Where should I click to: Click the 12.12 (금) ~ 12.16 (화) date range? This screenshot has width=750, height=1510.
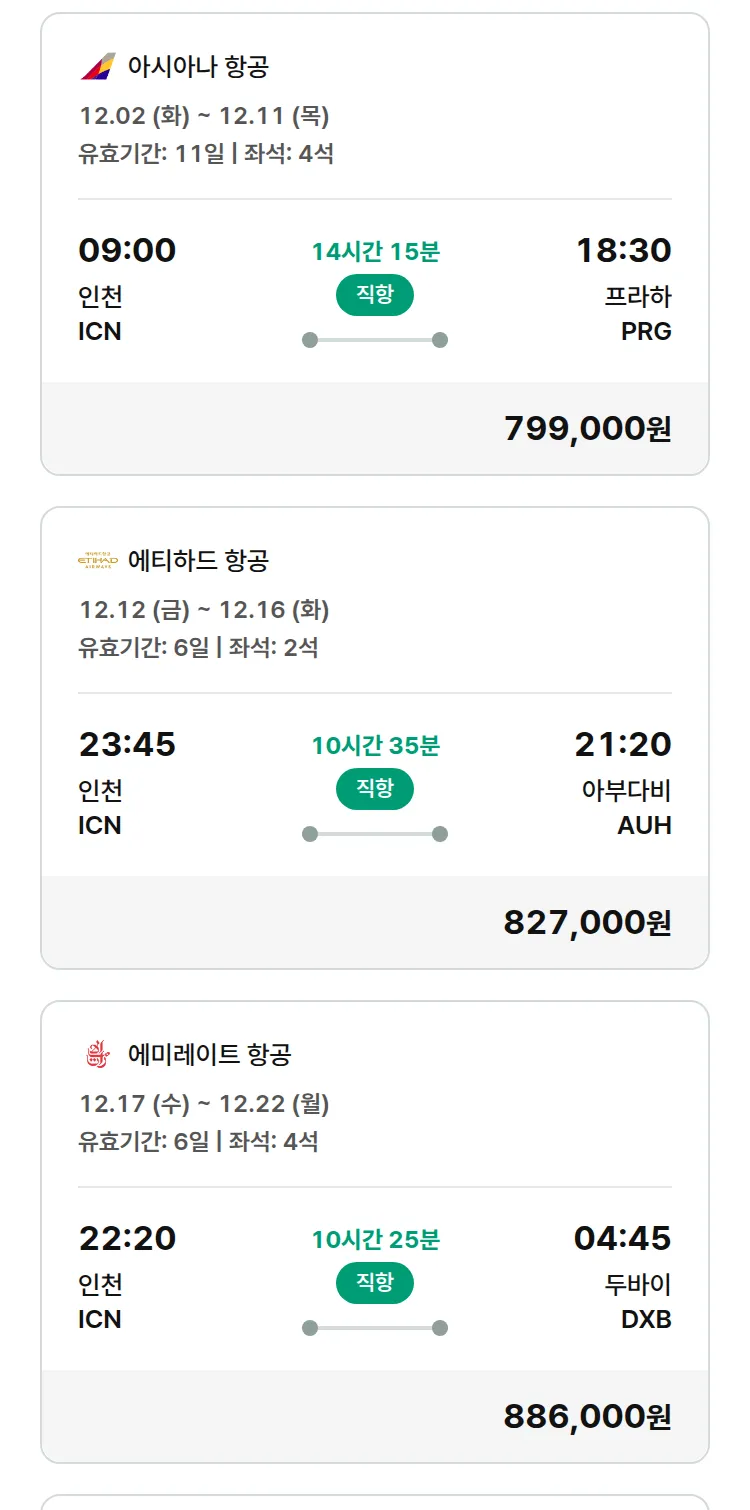point(204,610)
